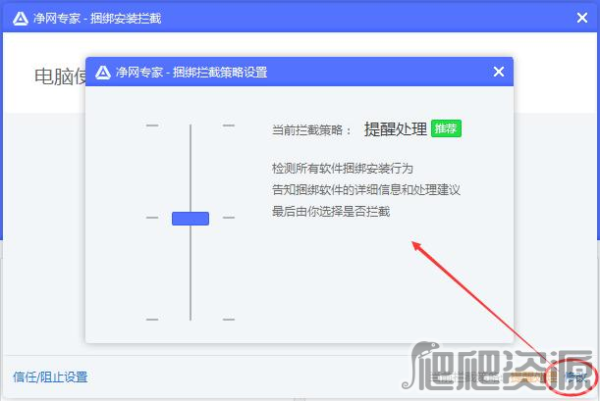Click the window title 净网专家 - 捆绑安装拦截
600x401 pixels.
[x=97, y=18]
